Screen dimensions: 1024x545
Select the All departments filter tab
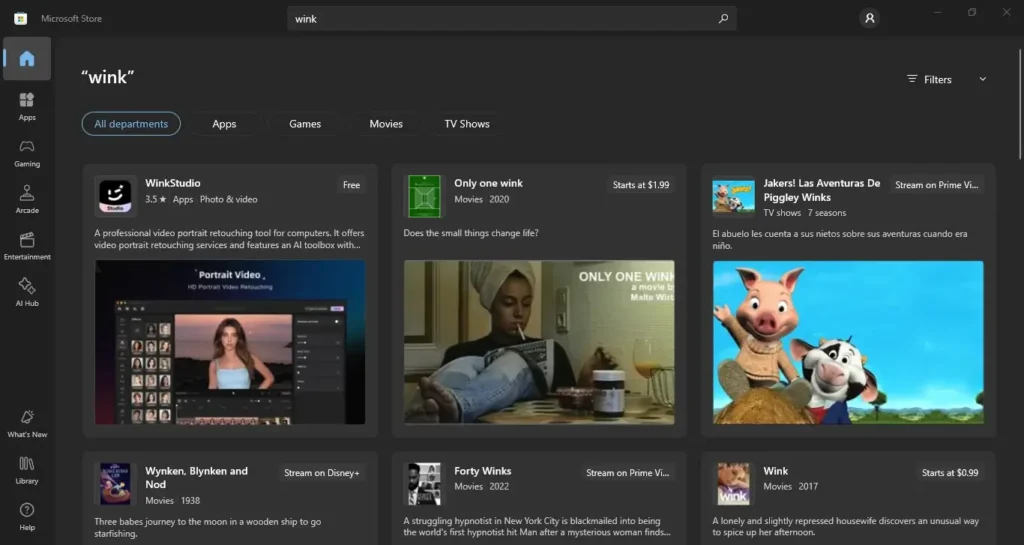[131, 123]
